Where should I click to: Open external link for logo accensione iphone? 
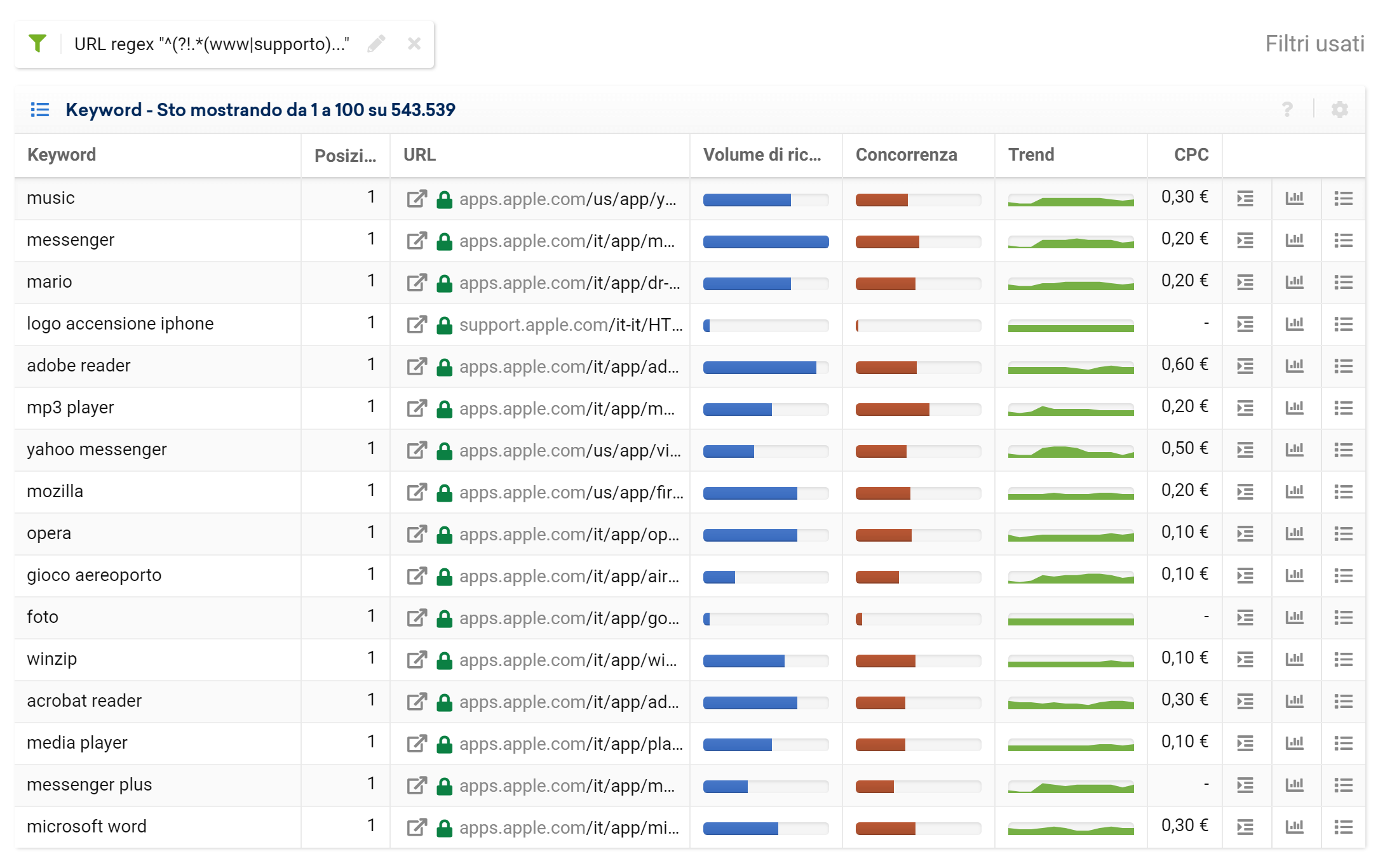coord(417,324)
